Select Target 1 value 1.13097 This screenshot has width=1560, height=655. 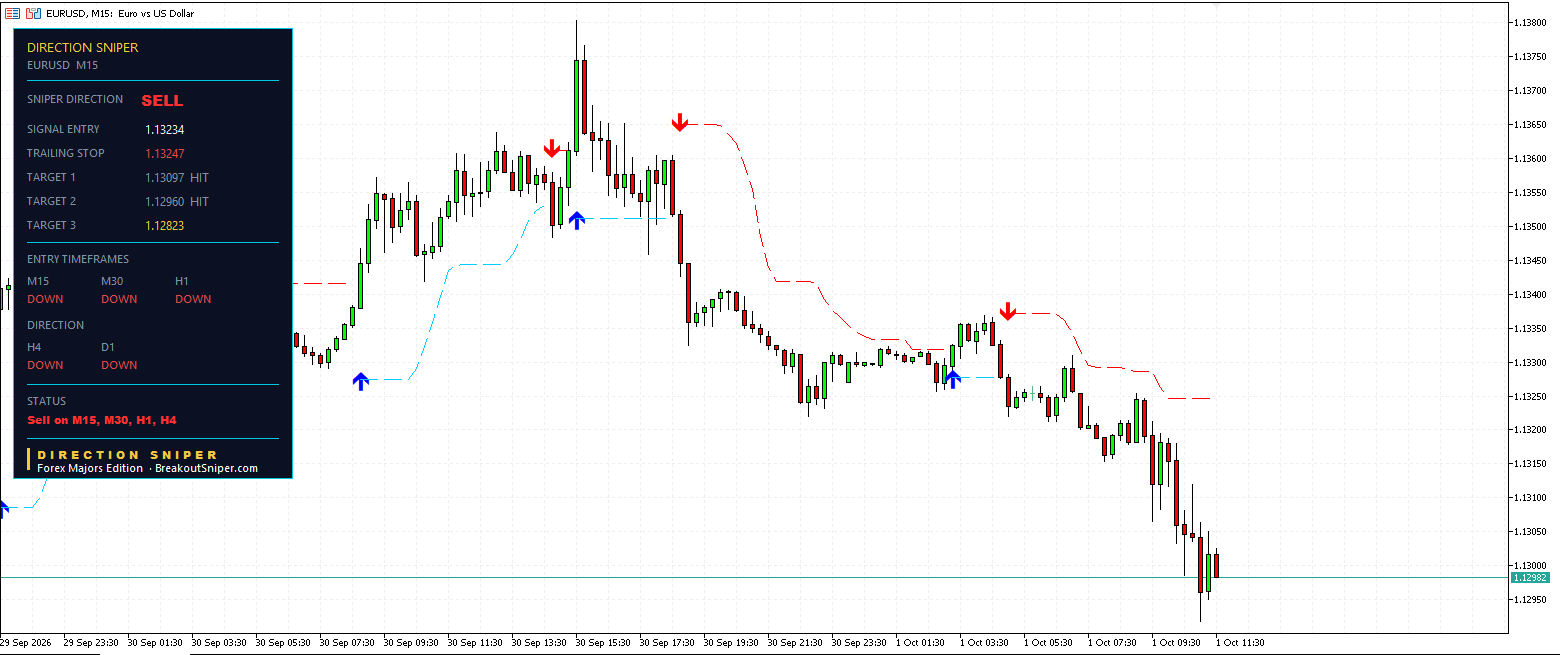[x=165, y=177]
